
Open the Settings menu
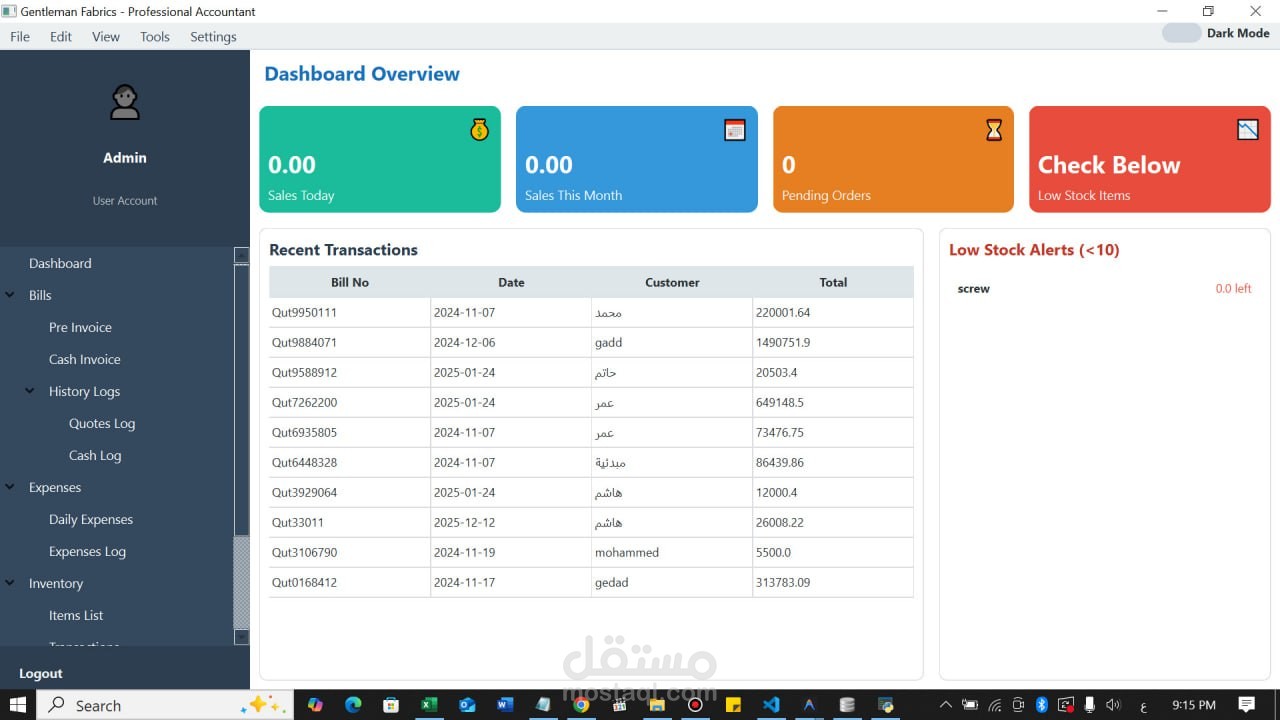point(213,37)
